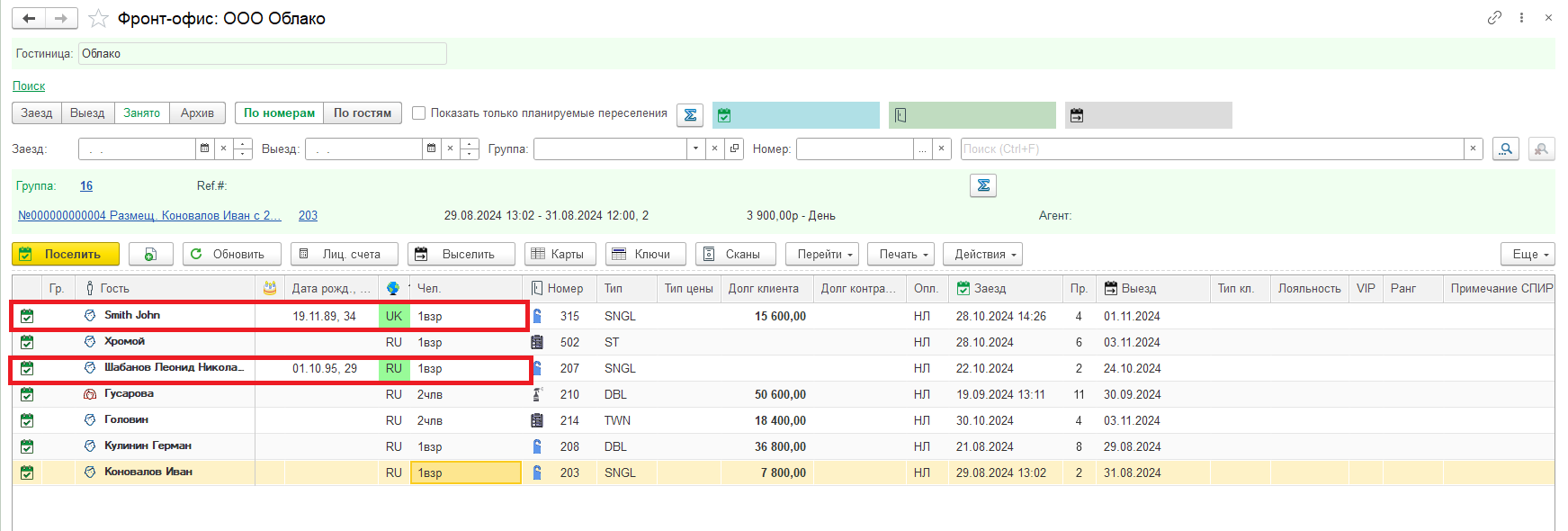Viewport: 1568px width, 531px height.
Task: Clear the Номер field
Action: 941,148
